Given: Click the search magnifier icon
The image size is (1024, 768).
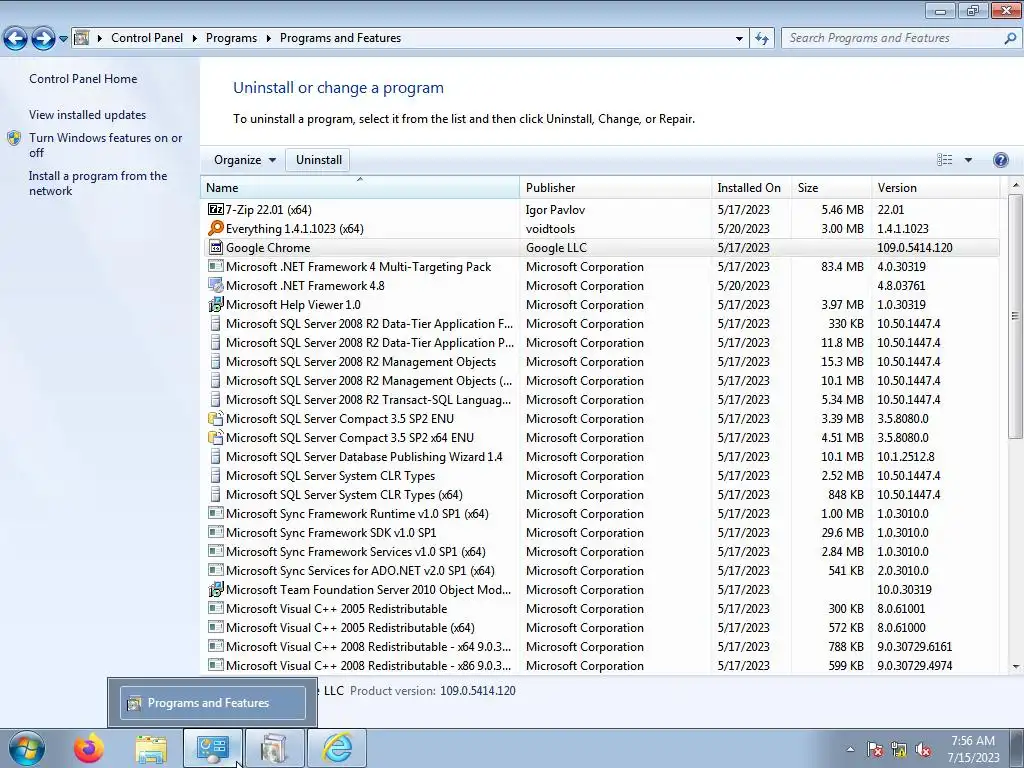Looking at the screenshot, I should pyautogui.click(x=1010, y=39).
